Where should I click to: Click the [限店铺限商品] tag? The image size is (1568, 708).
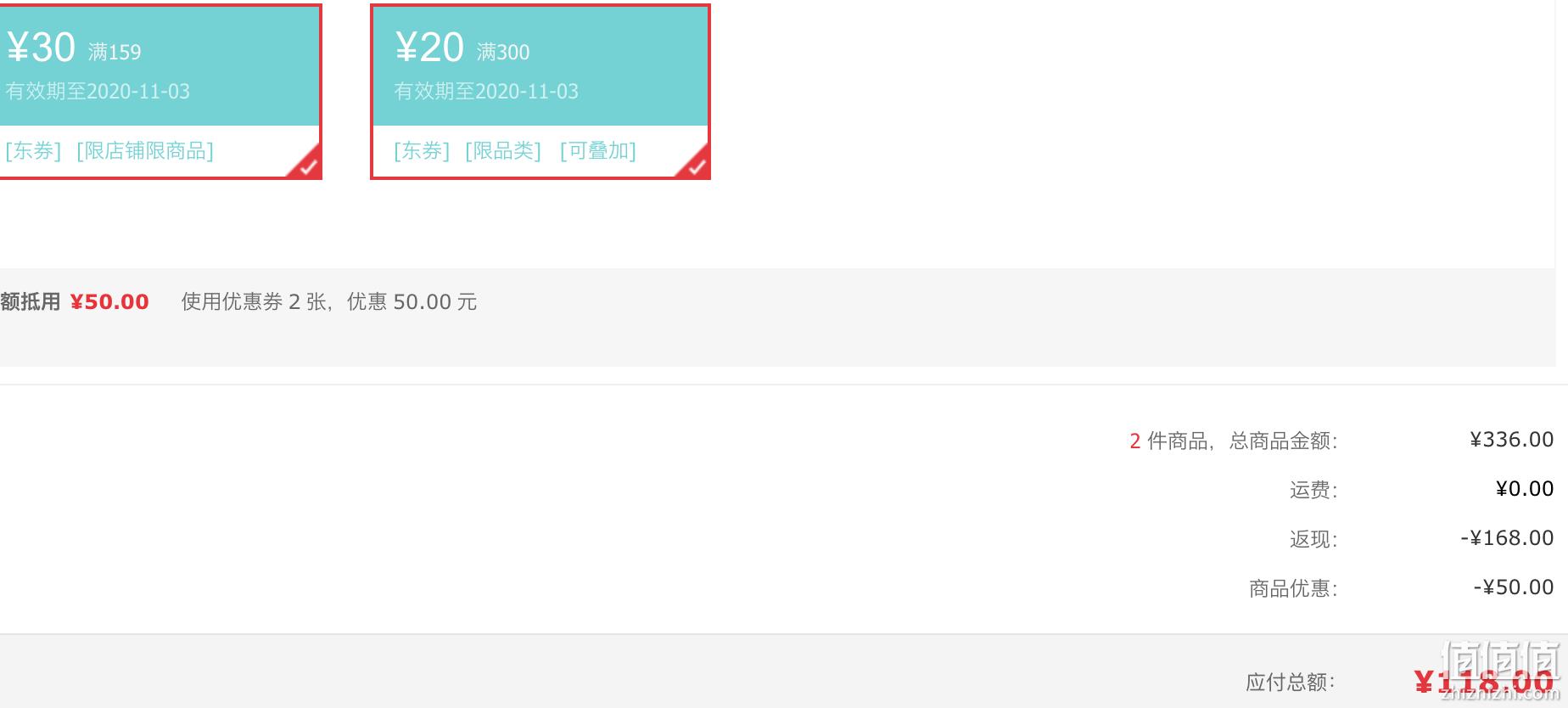coord(145,151)
